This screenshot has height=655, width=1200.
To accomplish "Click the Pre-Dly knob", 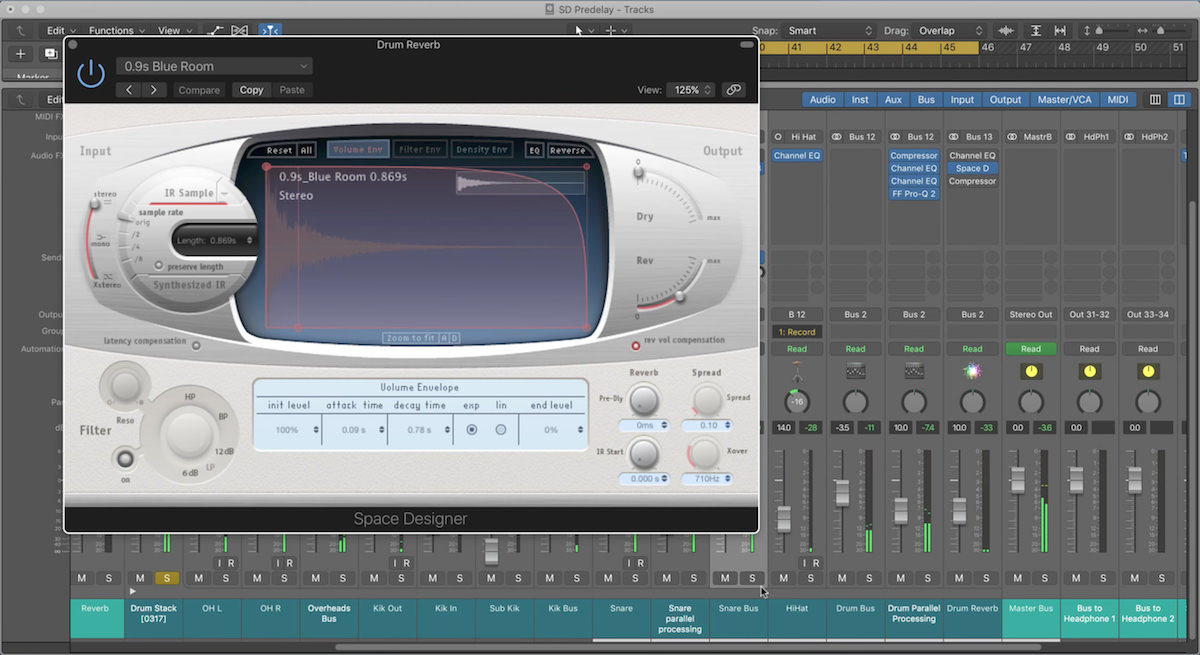I will point(645,401).
